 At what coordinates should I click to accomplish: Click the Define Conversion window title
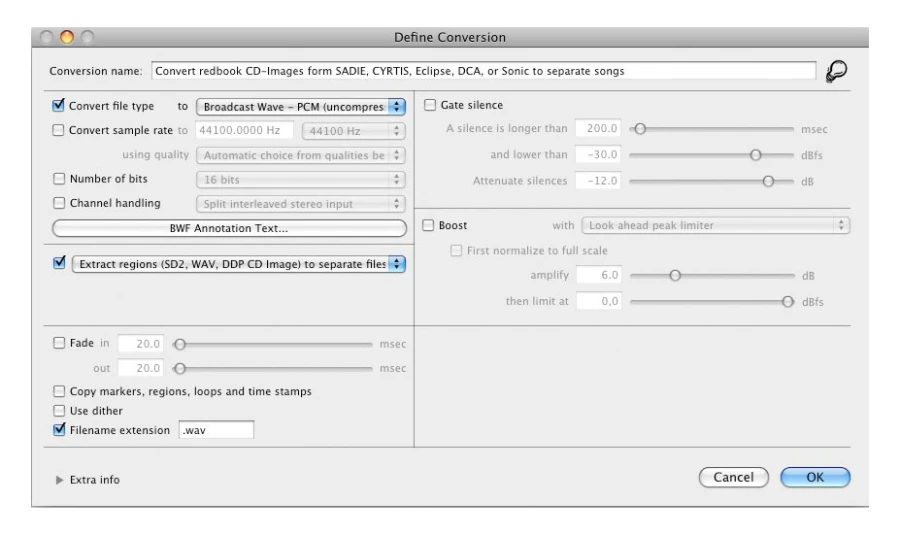450,37
